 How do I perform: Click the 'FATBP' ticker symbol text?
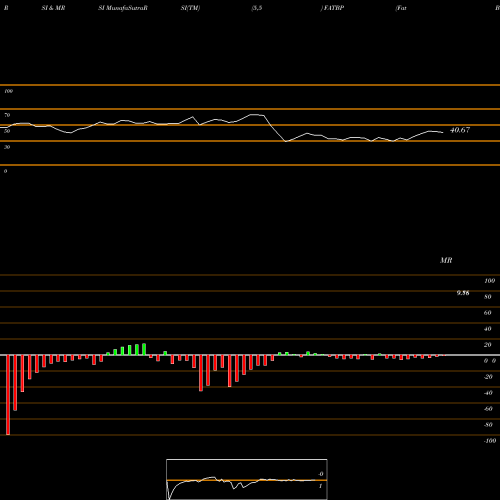[x=334, y=8]
